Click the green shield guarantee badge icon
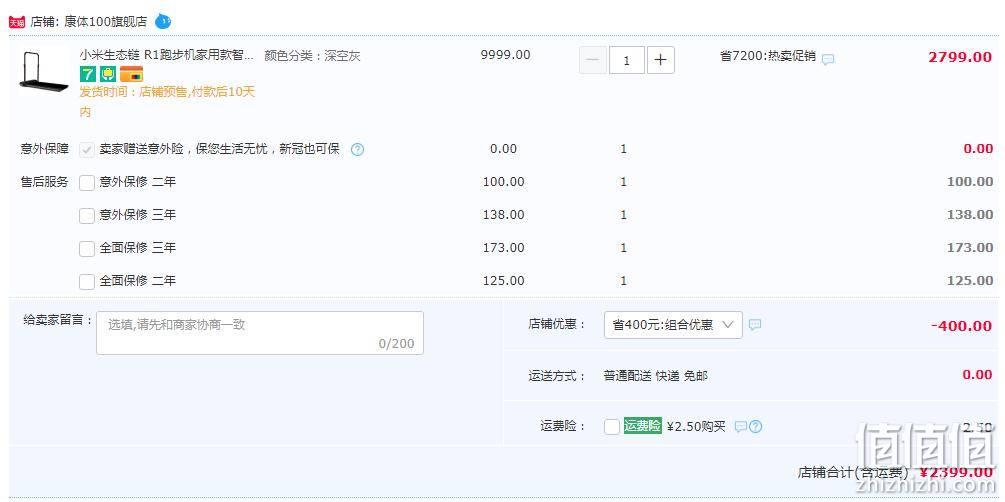Image resolution: width=1005 pixels, height=502 pixels. [x=108, y=74]
